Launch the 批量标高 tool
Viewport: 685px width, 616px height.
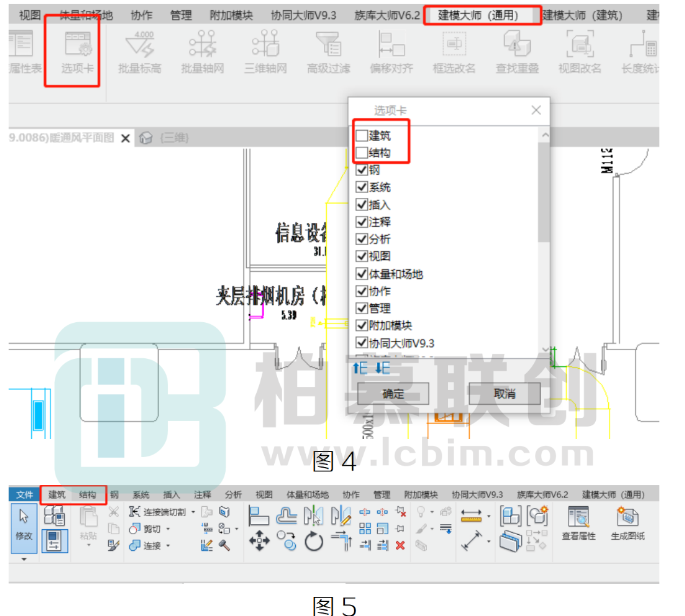140,52
